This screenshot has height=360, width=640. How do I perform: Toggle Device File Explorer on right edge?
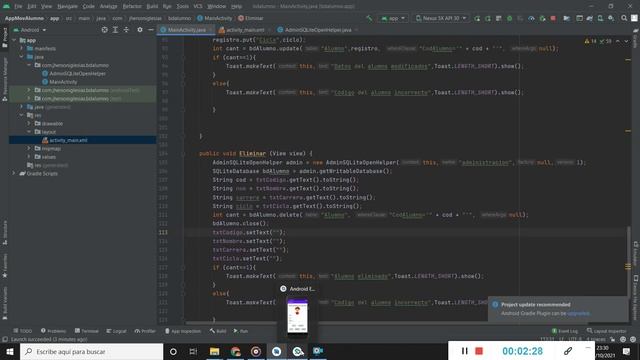pos(636,298)
